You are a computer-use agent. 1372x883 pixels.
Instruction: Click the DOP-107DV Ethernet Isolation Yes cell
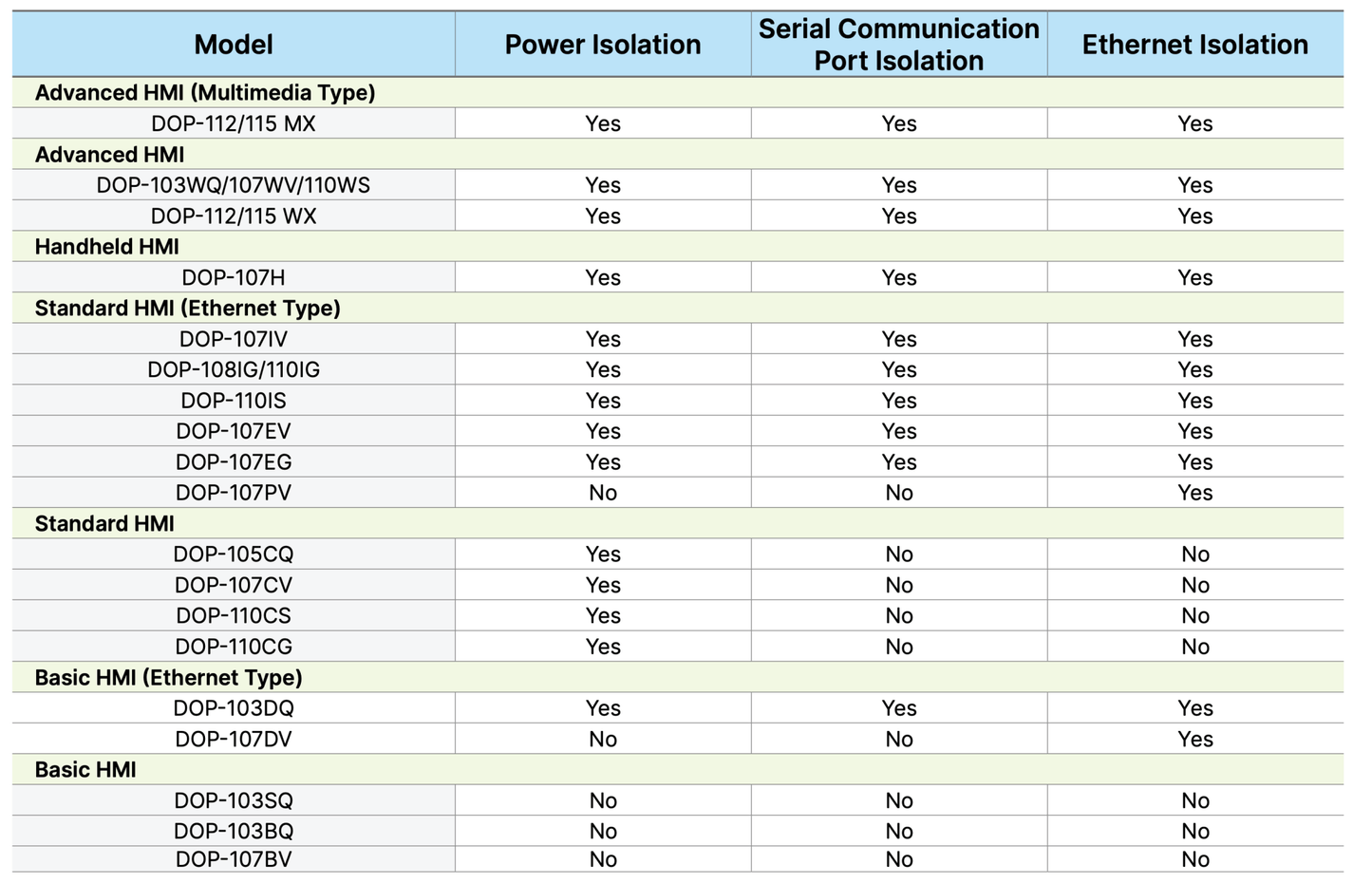point(1194,739)
